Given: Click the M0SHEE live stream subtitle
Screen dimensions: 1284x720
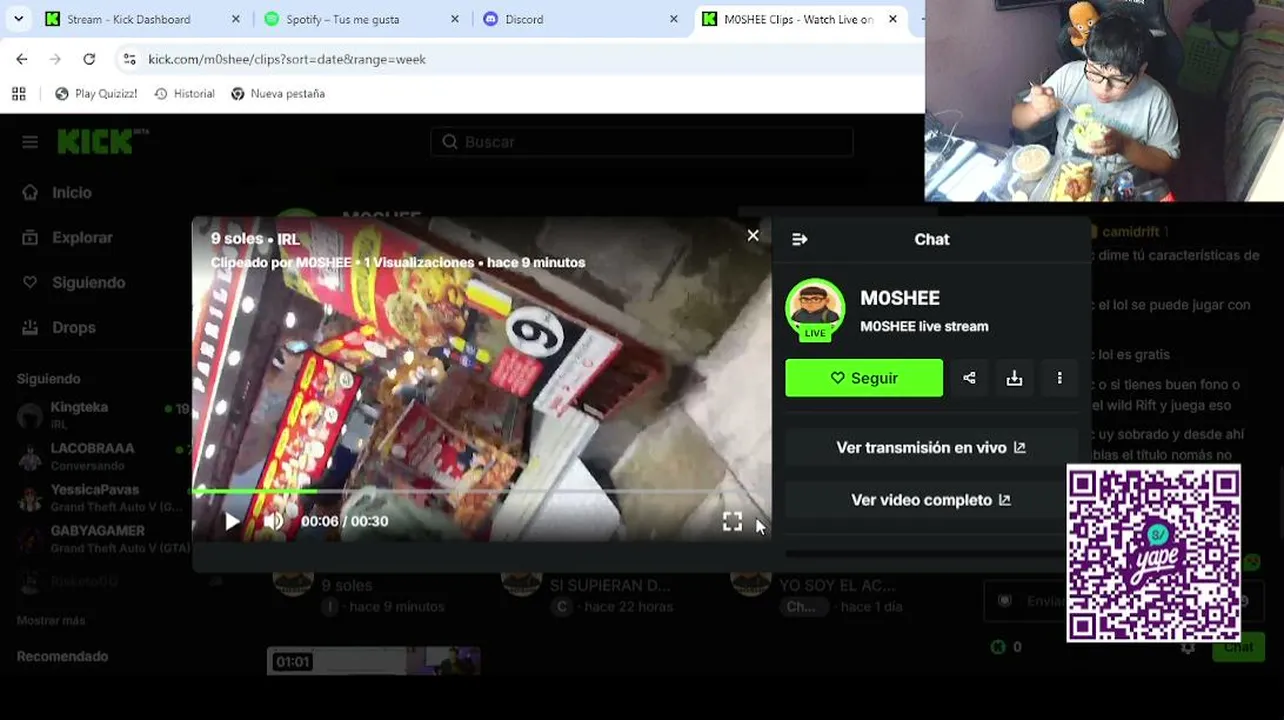Looking at the screenshot, I should pos(924,326).
